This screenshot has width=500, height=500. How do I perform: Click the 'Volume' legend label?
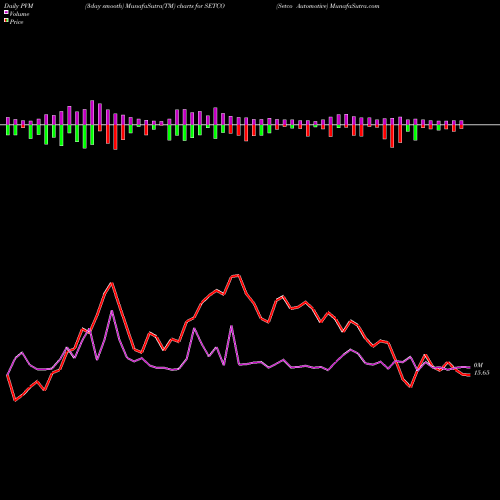coord(19,14)
